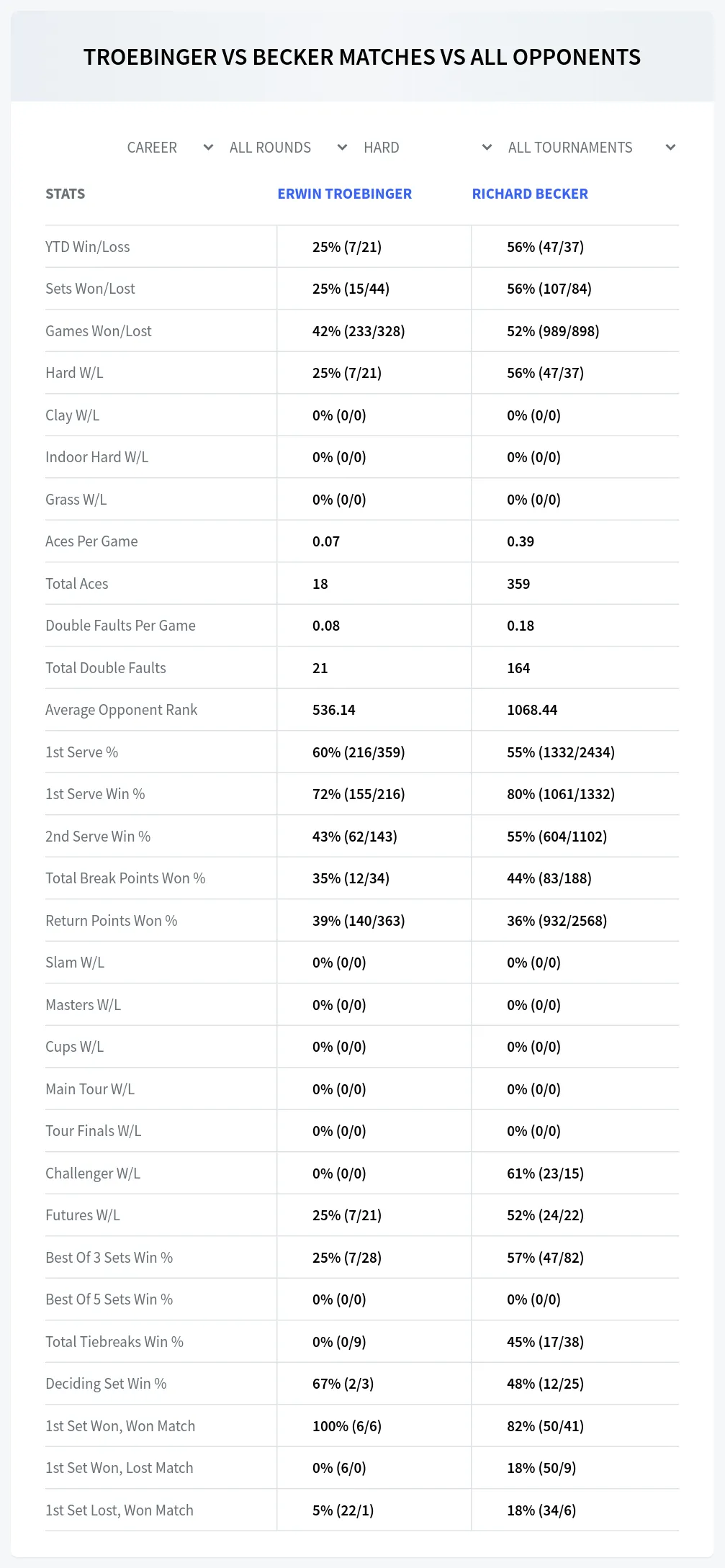The width and height of the screenshot is (725, 1568).
Task: Click the chevron beside ALL TOURNAMENTS
Action: pos(670,148)
